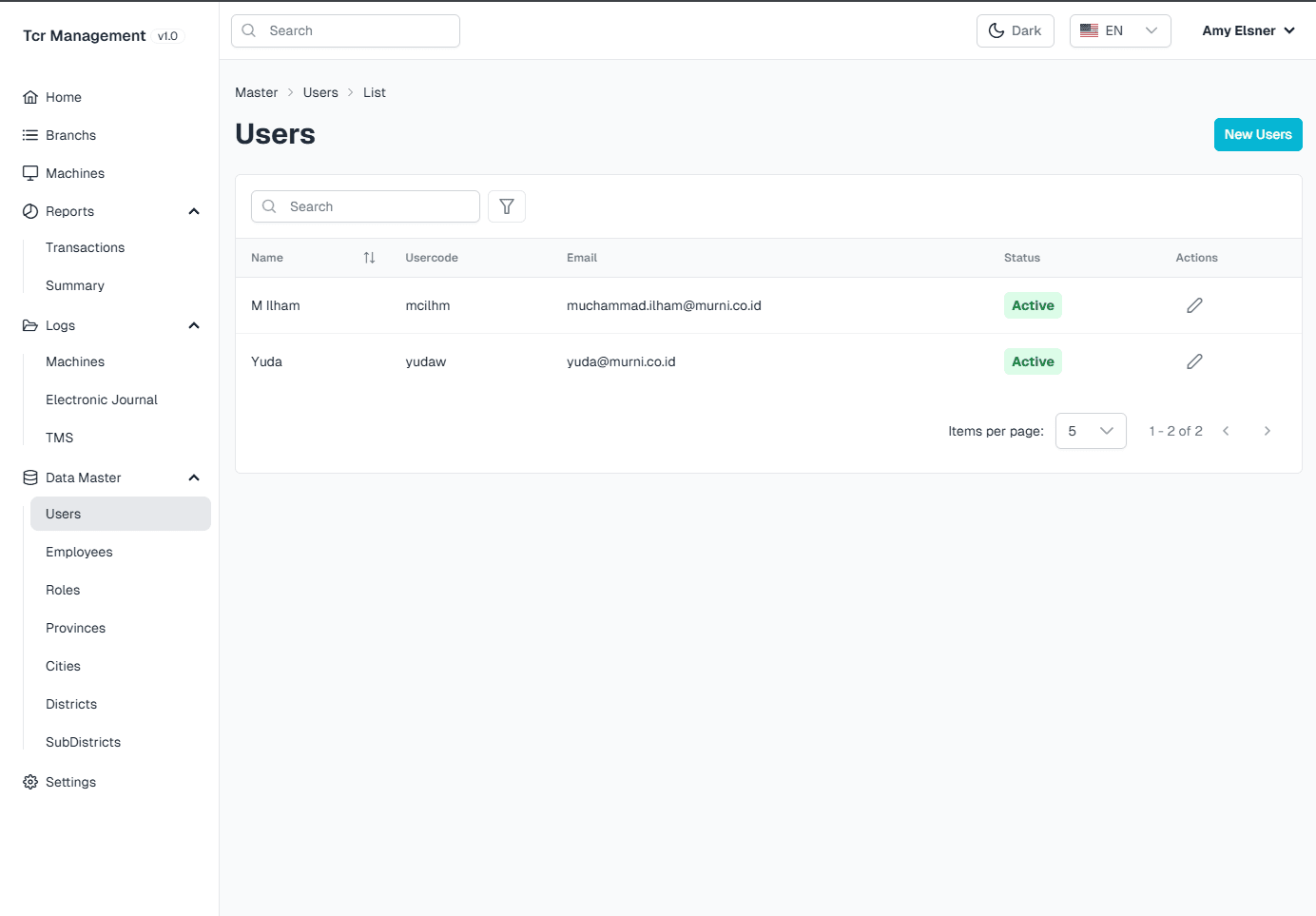Click the Data Master database icon
This screenshot has width=1316, height=916.
[30, 477]
